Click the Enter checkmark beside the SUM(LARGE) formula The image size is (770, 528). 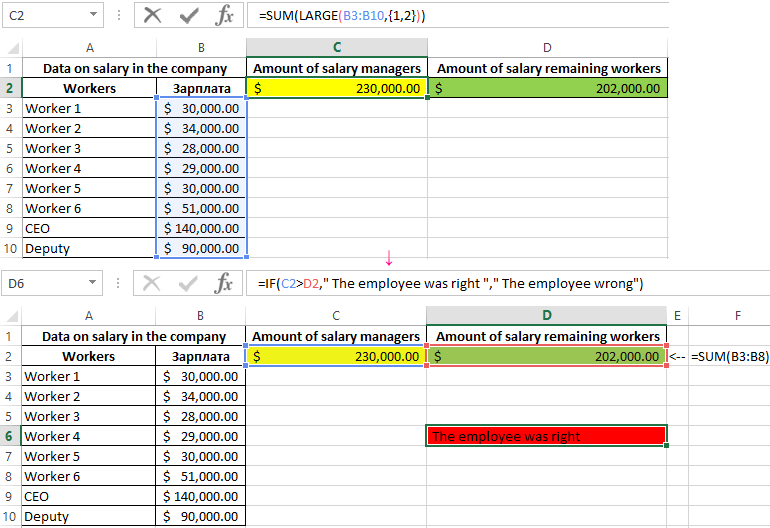point(188,15)
